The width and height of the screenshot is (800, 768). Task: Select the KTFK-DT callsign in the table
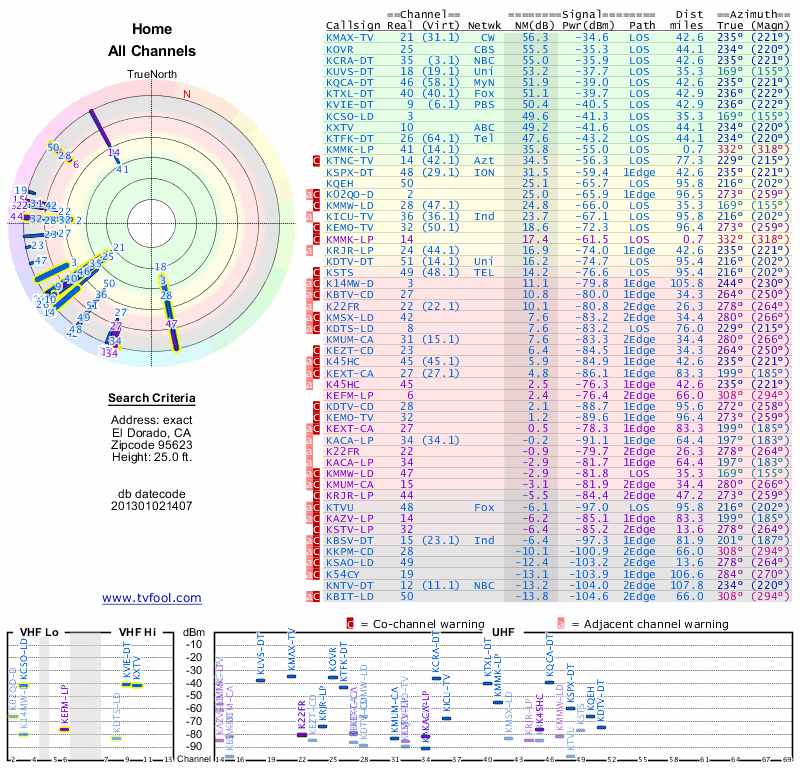(350, 138)
